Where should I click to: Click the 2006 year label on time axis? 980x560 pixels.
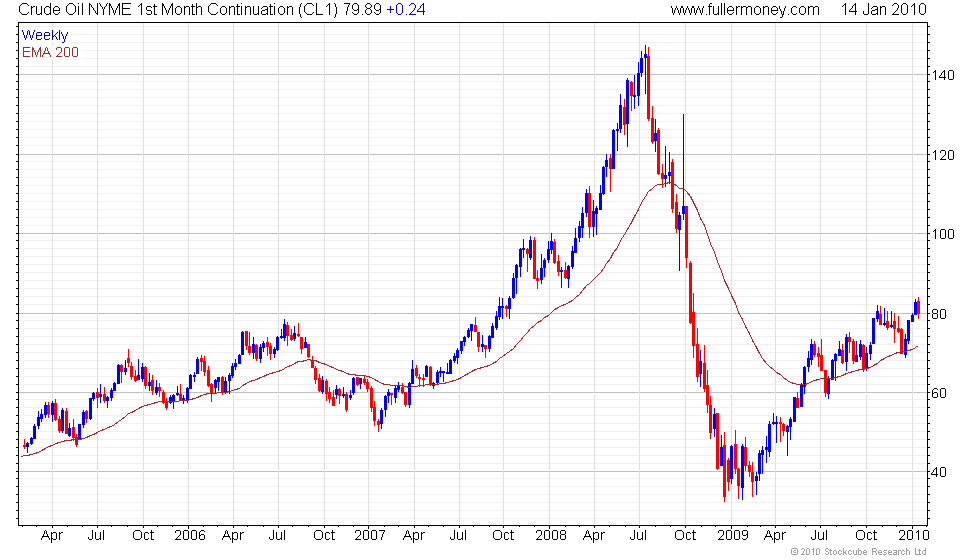pos(190,536)
